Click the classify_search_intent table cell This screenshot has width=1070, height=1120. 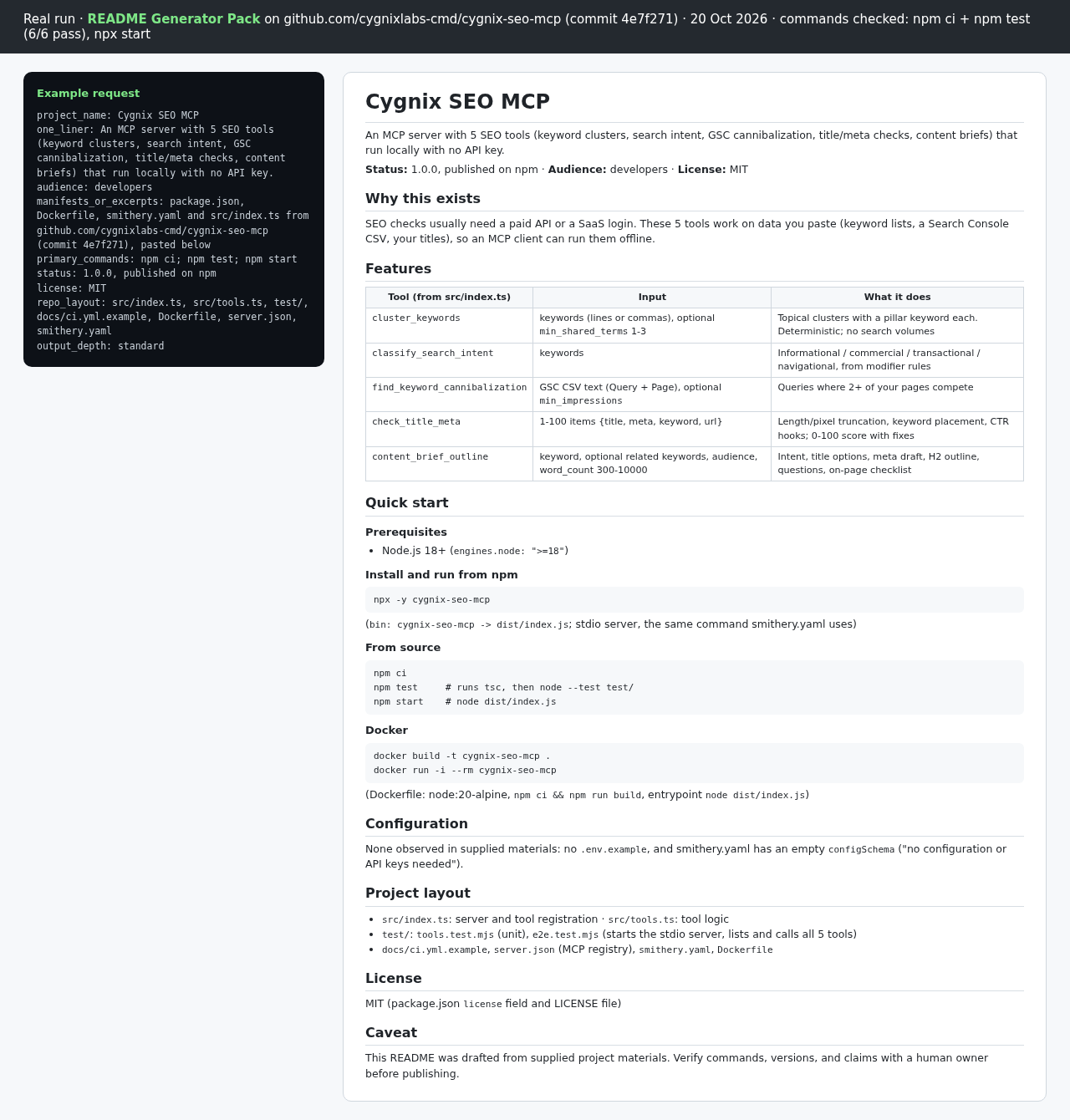point(449,360)
